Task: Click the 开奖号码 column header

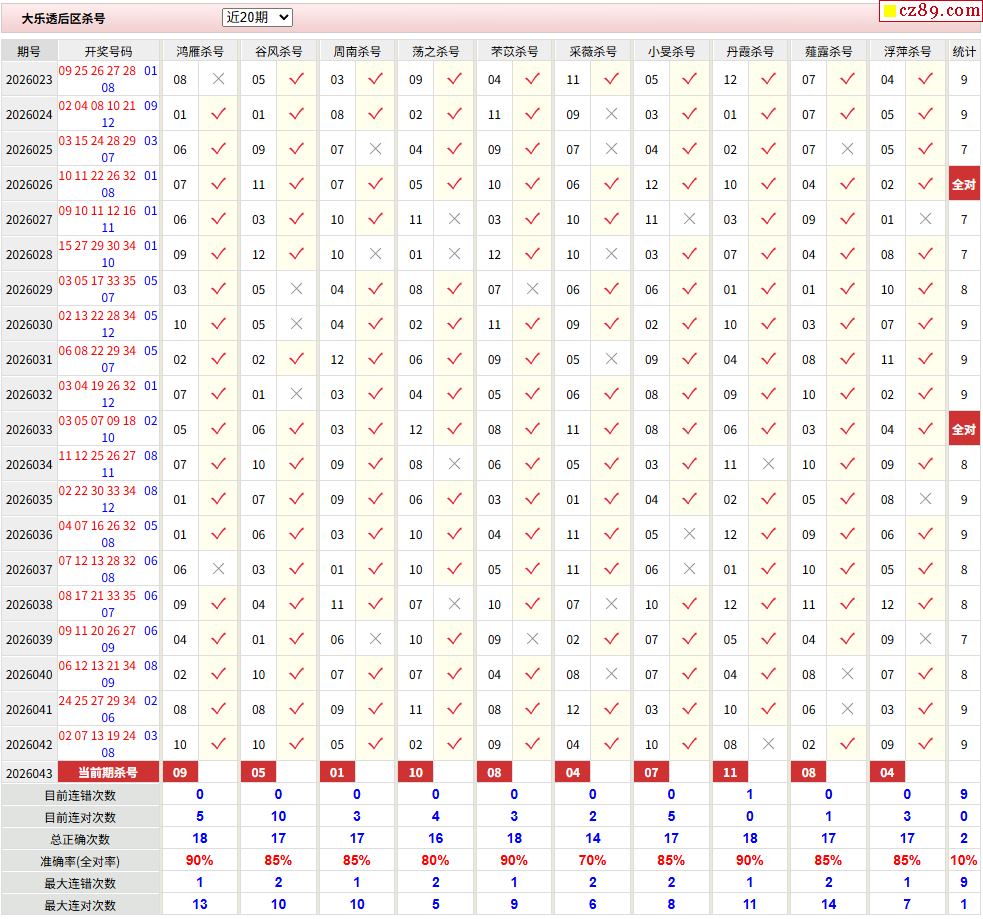Action: (x=108, y=51)
